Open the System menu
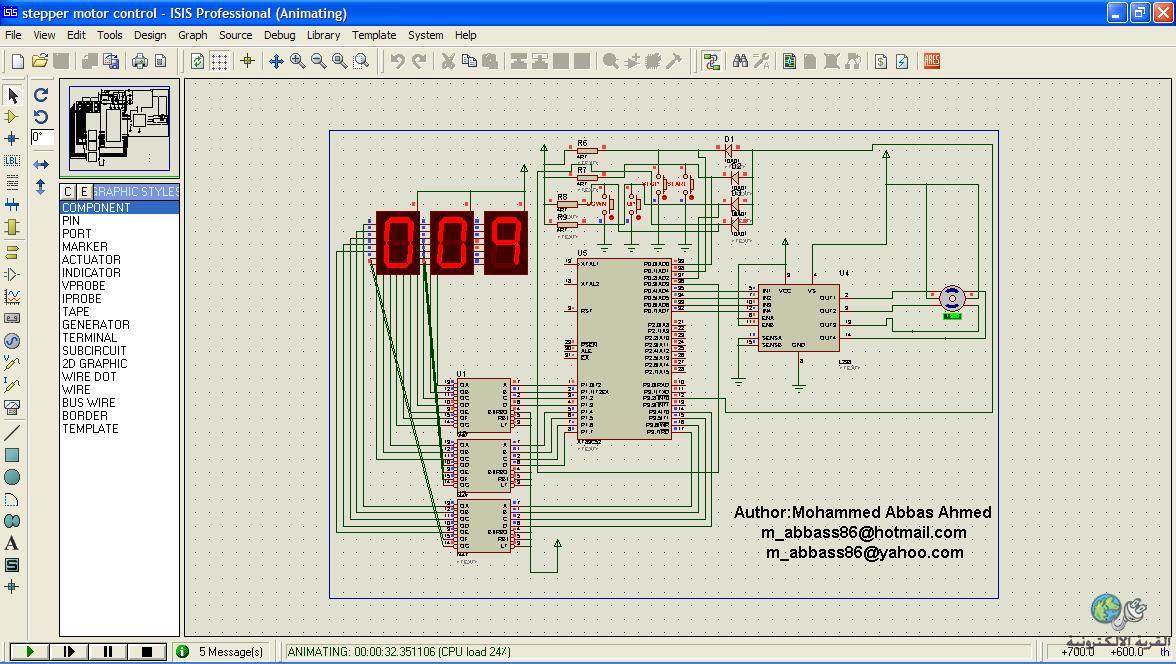 [425, 35]
